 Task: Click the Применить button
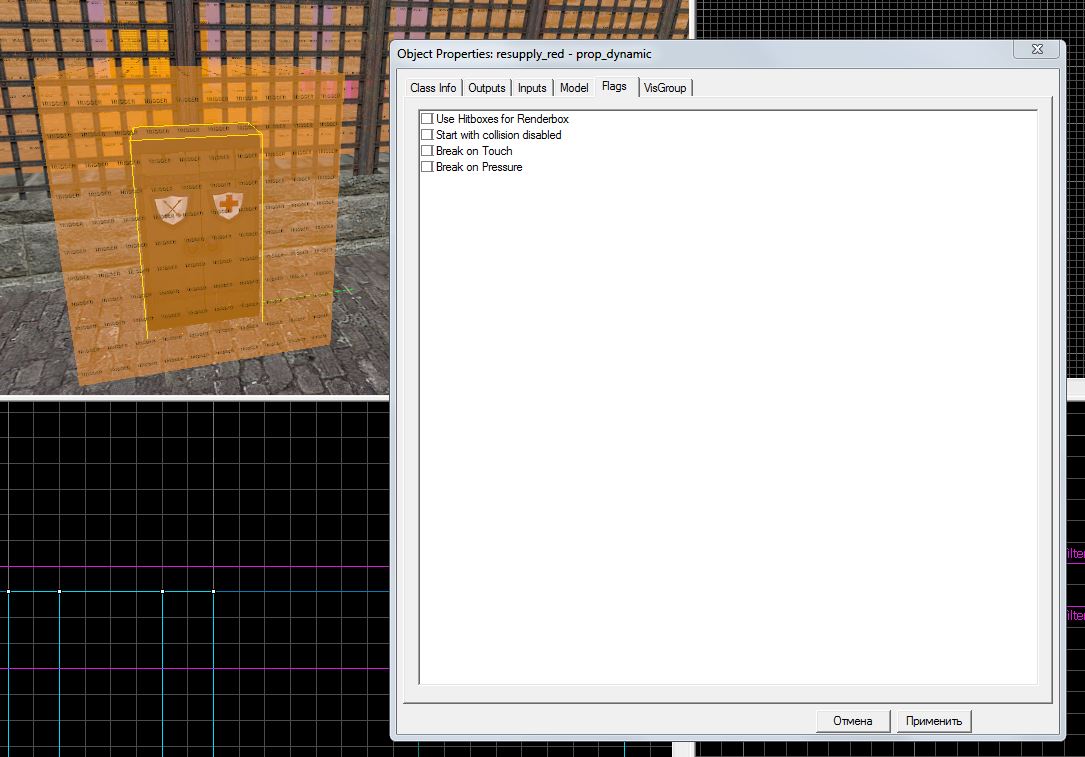tap(933, 721)
